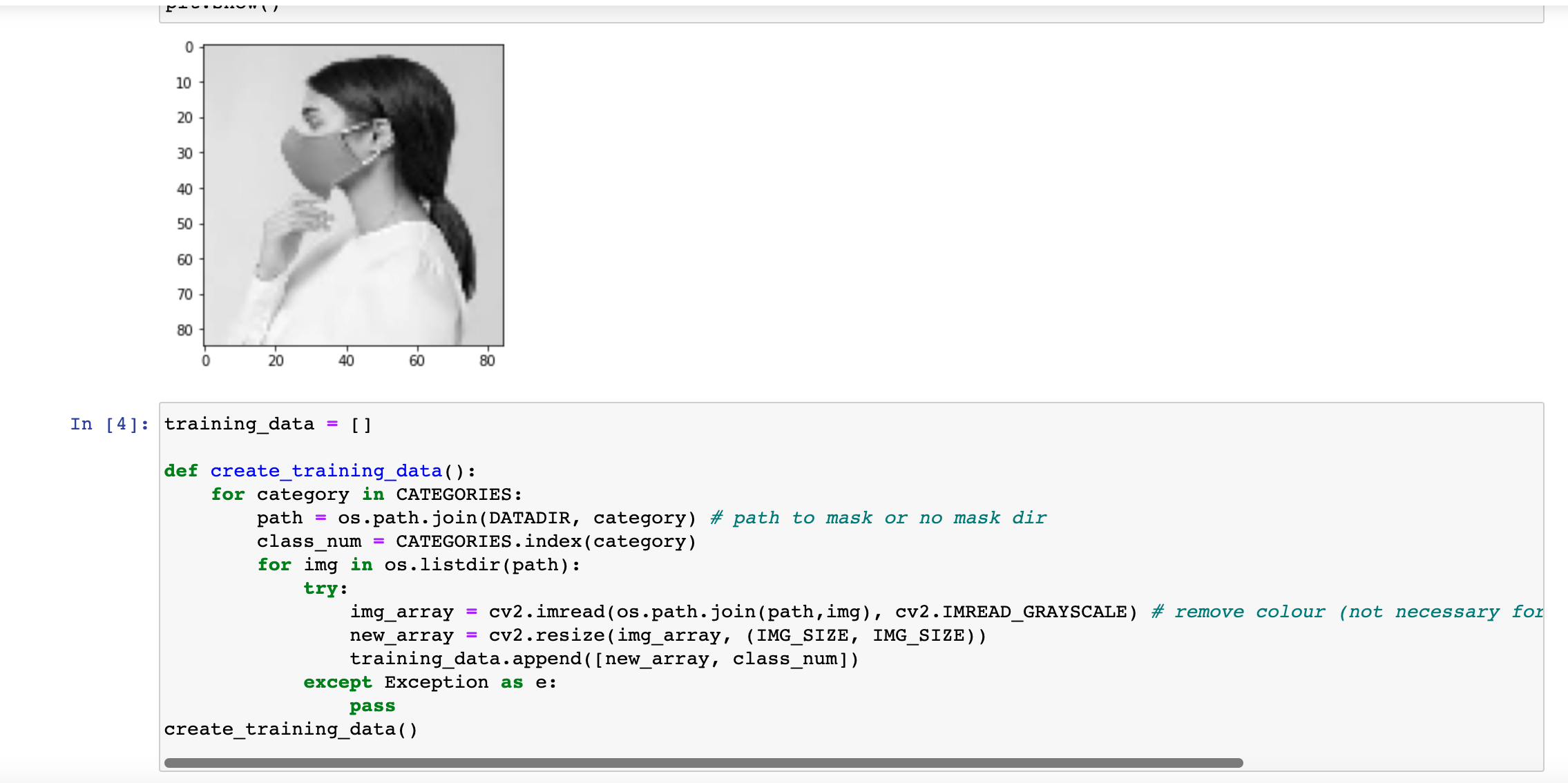1568x783 pixels.
Task: Click the horizontal scrollbar of the code cell
Action: tap(703, 763)
